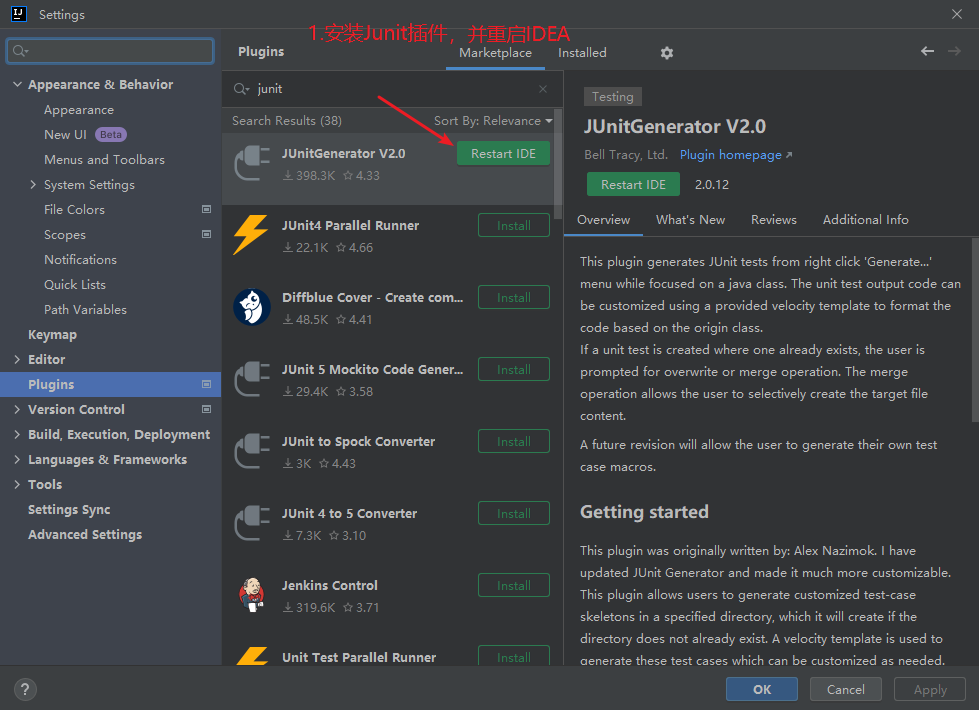Click JUnit to Spock Converter icon
This screenshot has height=710, width=979.
click(x=252, y=451)
